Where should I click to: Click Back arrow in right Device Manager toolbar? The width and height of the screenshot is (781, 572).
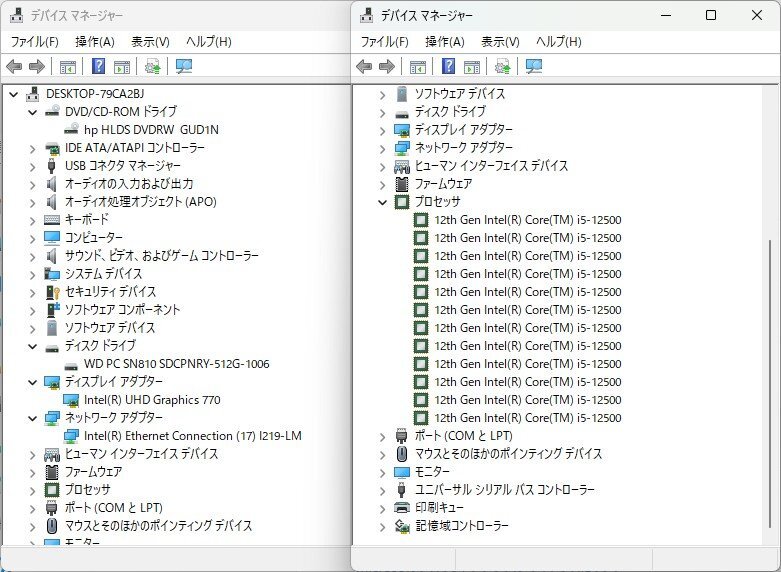(x=364, y=66)
